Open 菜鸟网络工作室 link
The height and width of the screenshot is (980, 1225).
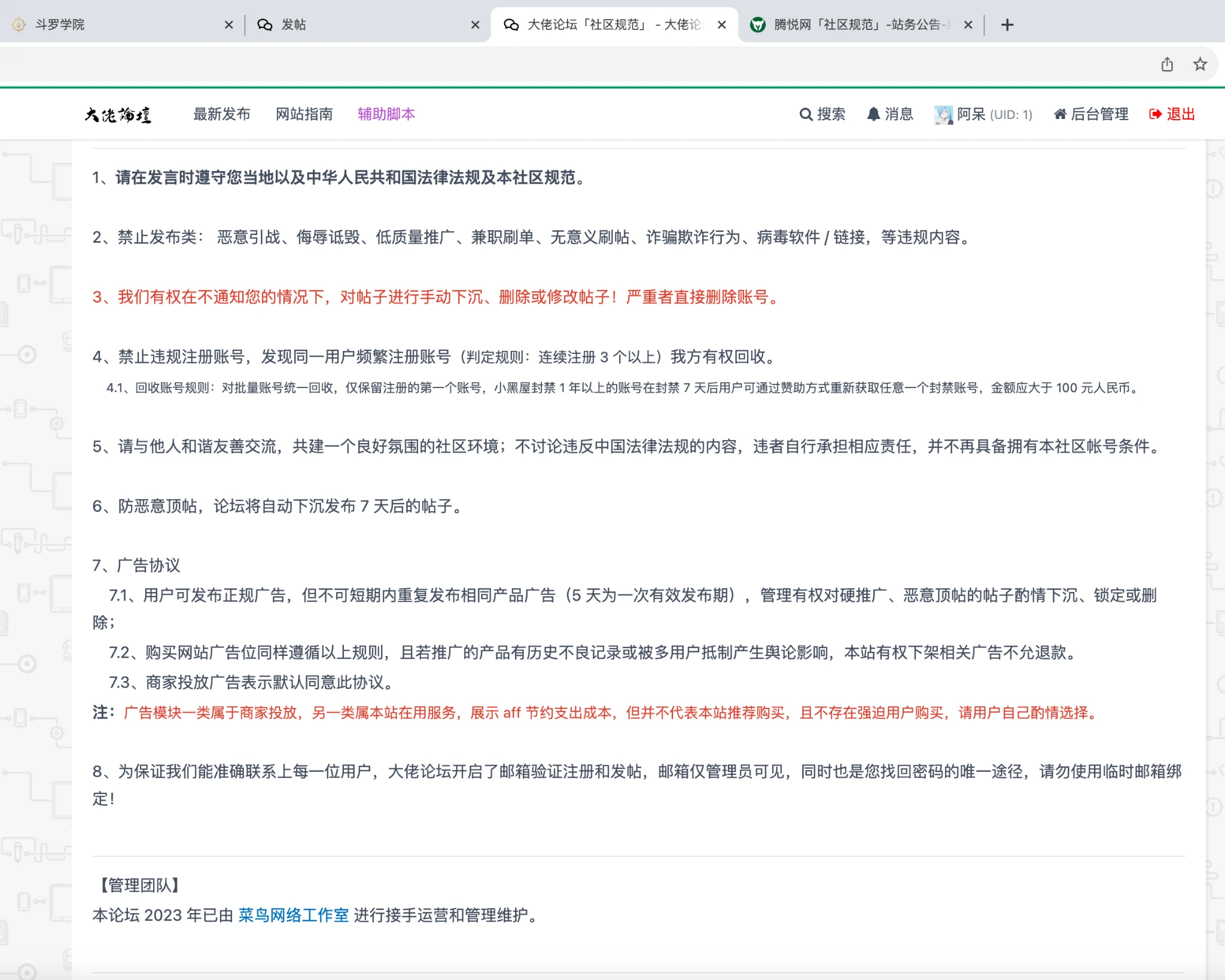click(x=293, y=915)
